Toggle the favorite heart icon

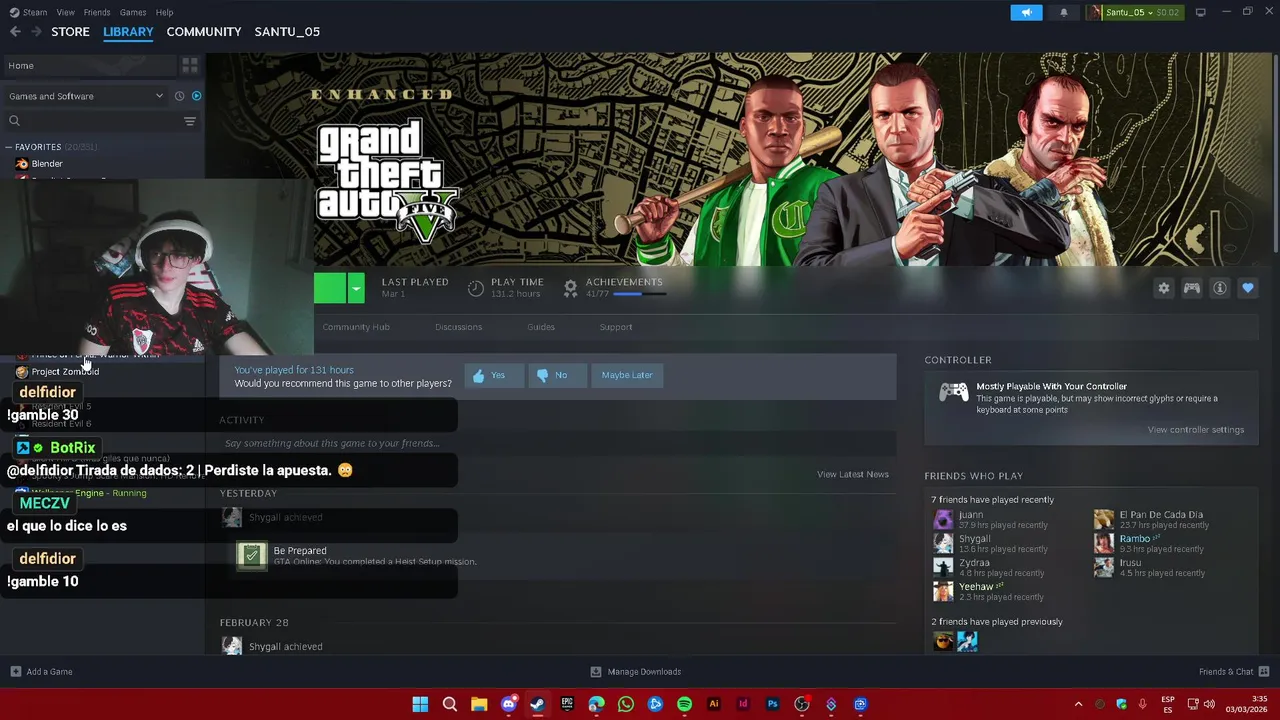tap(1248, 288)
